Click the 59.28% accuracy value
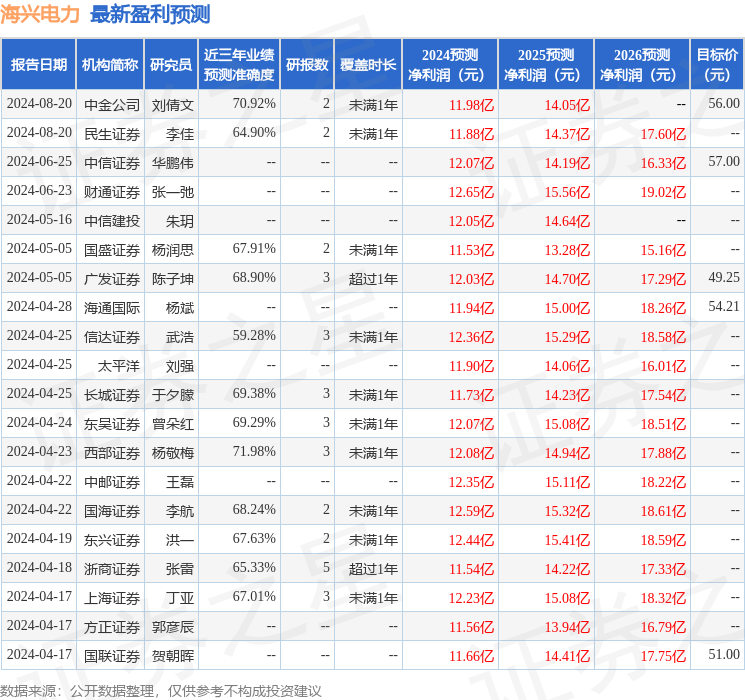This screenshot has height=700, width=745. pyautogui.click(x=254, y=335)
